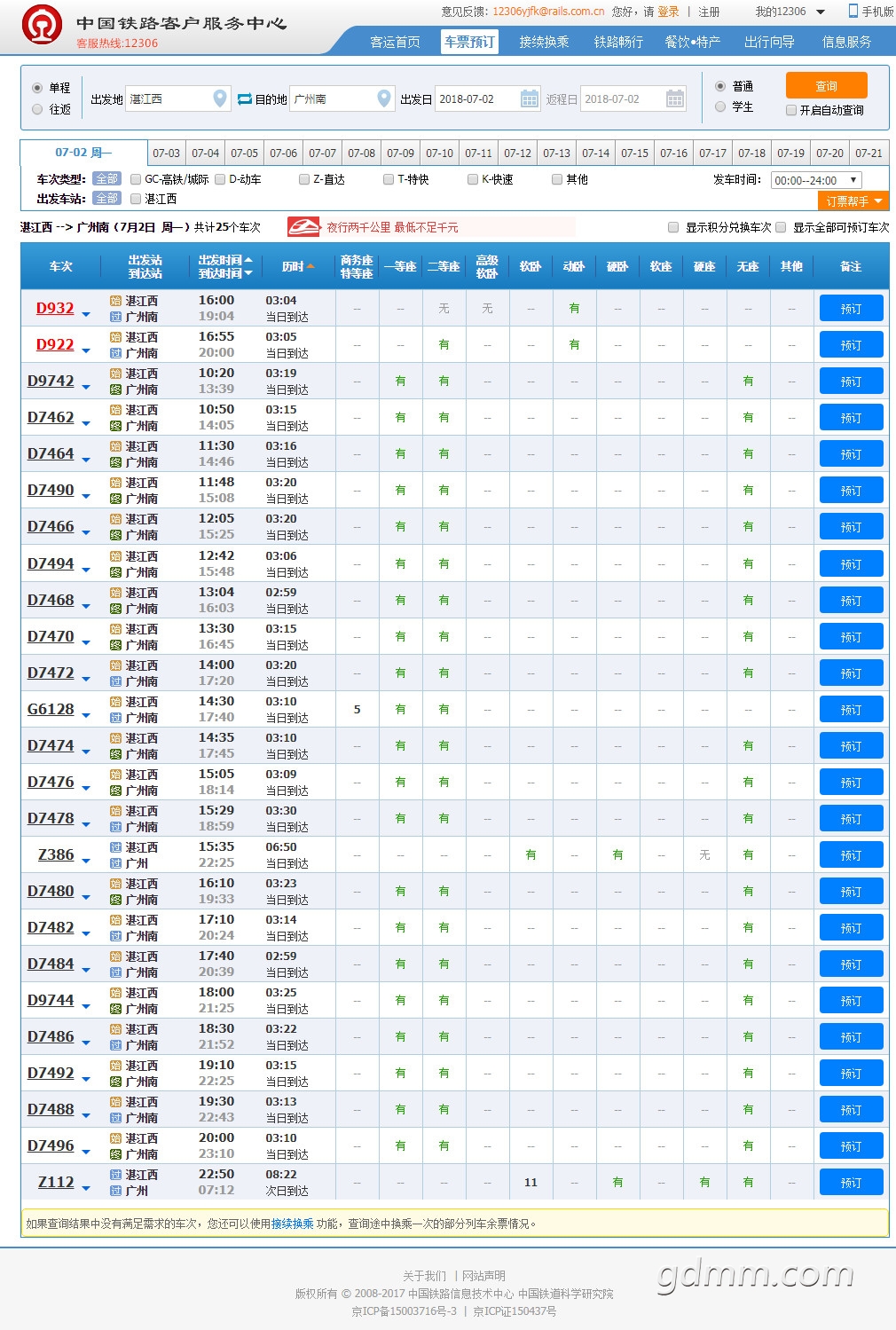
Task: Open the departure station location picker icon
Action: coord(220,98)
